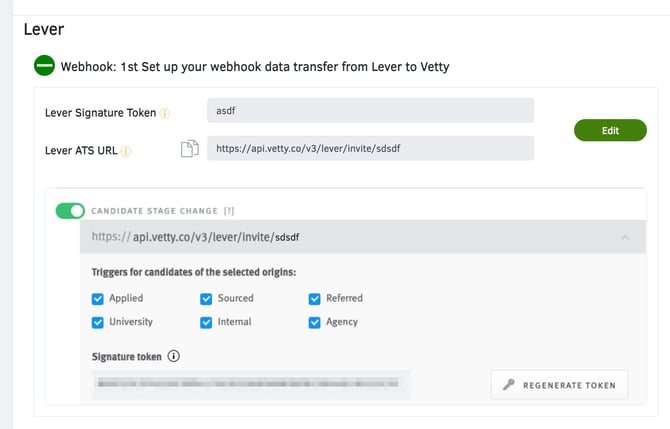Collapse the webhook URL row chevron

(625, 237)
